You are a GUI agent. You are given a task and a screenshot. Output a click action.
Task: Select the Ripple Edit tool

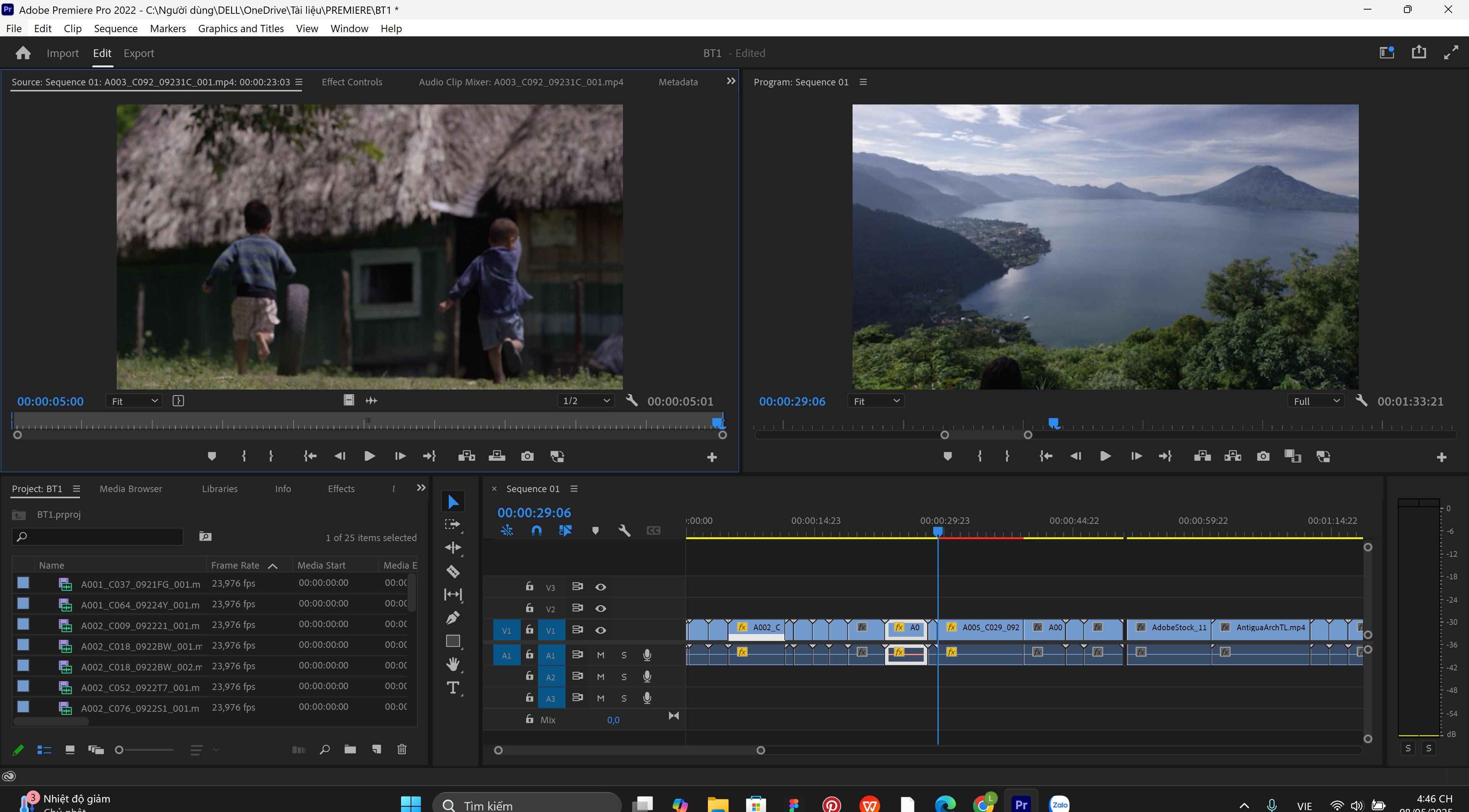[x=453, y=548]
